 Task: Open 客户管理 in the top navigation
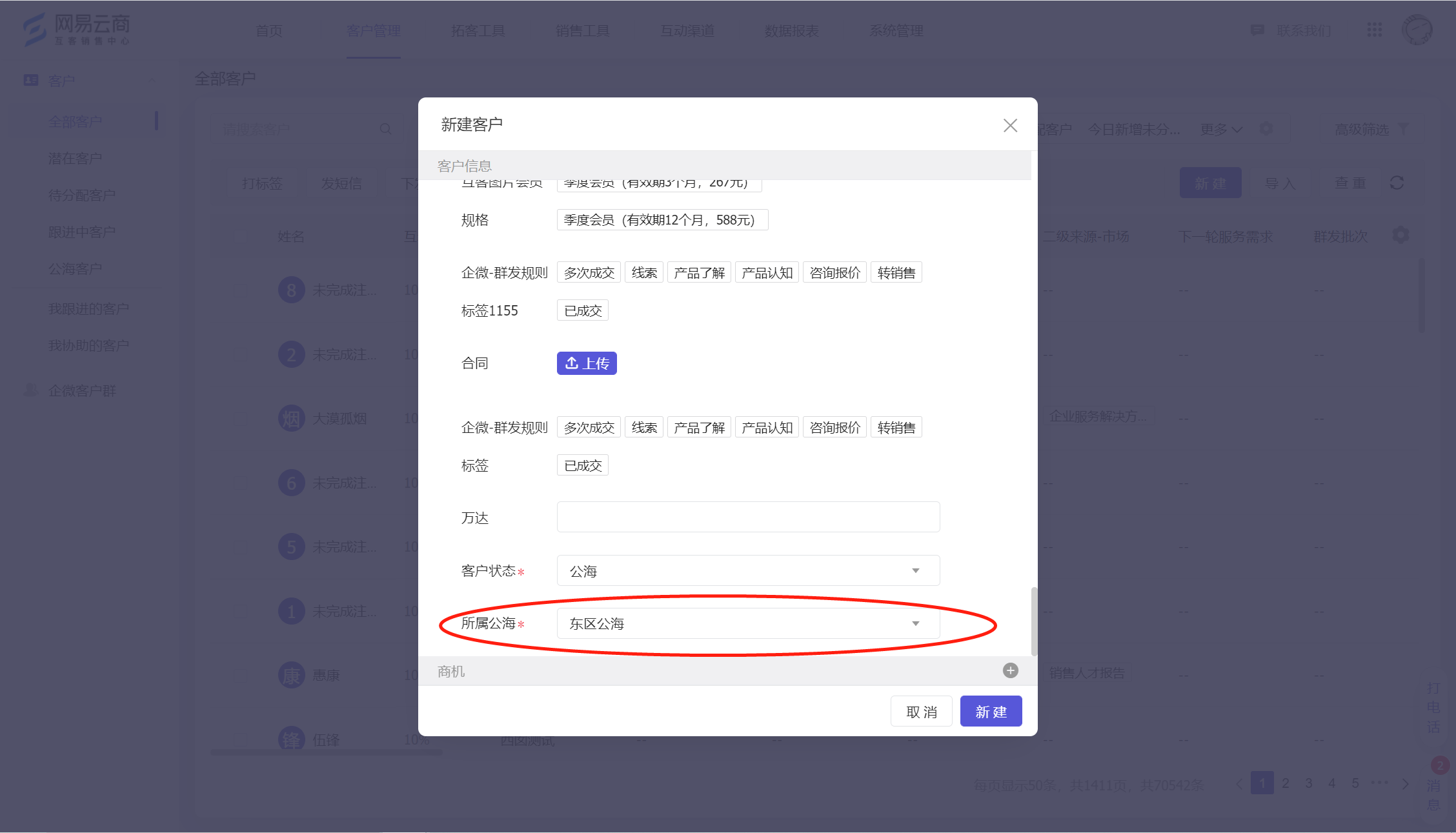click(x=373, y=30)
